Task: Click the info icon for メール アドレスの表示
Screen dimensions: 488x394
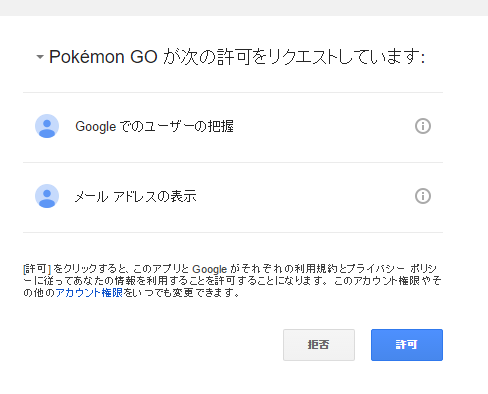Action: [x=423, y=196]
